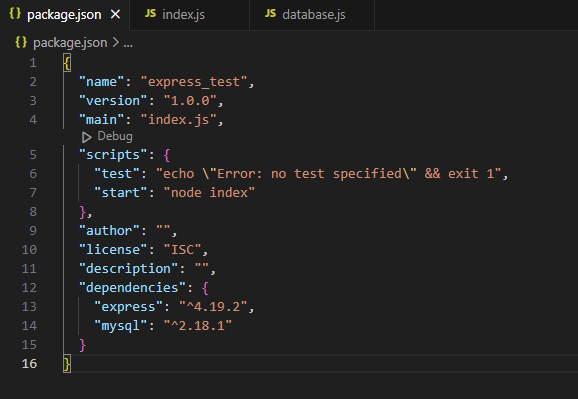The height and width of the screenshot is (399, 578).
Task: Click package.json in the breadcrumb
Action: [70, 43]
